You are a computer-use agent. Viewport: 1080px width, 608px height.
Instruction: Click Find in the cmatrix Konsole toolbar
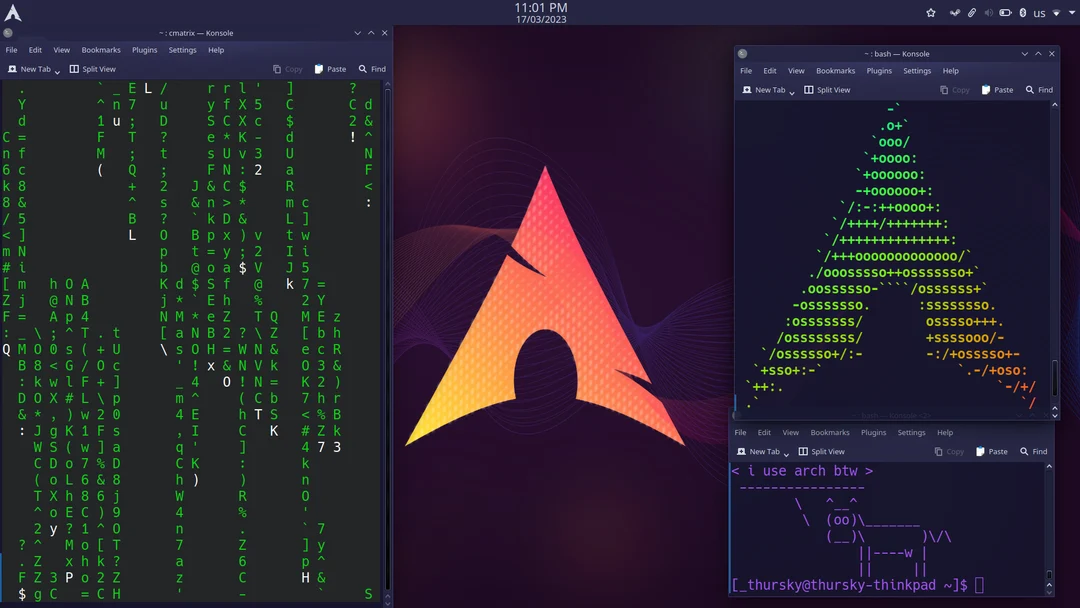click(x=370, y=69)
